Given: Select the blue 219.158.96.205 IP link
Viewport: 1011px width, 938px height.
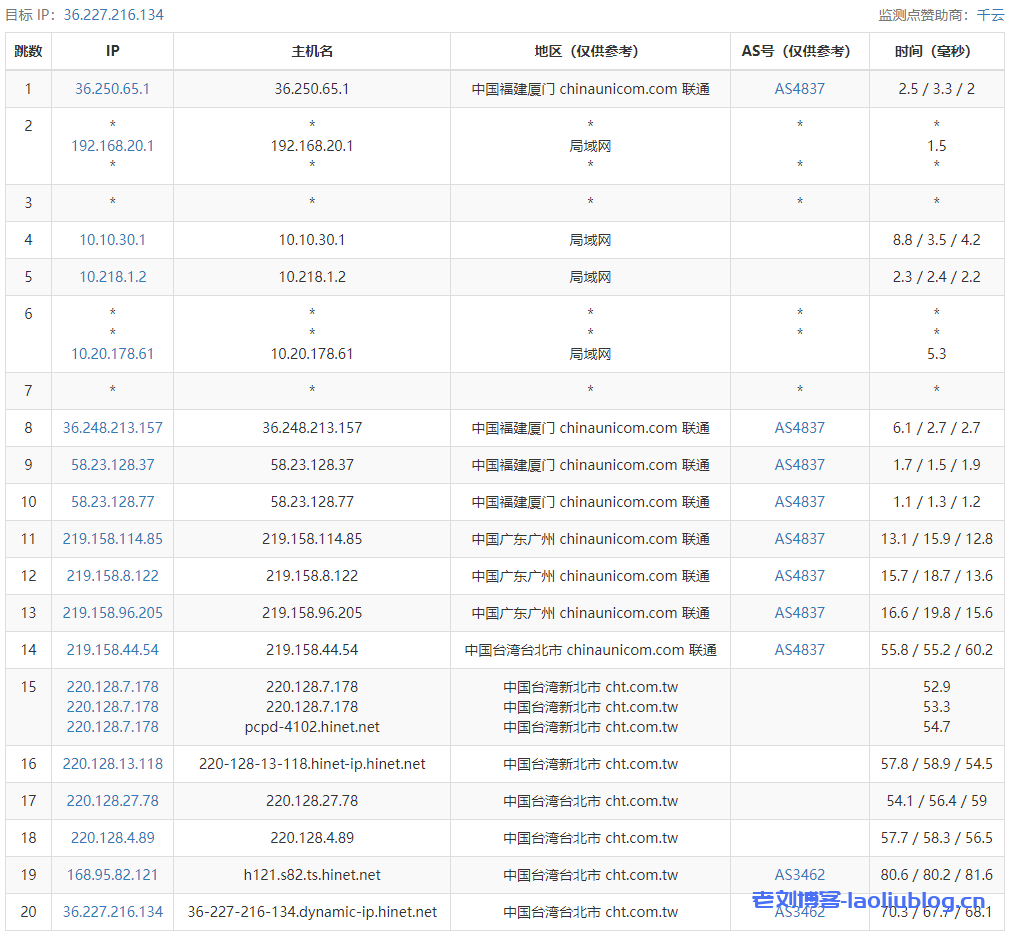Looking at the screenshot, I should 112,613.
